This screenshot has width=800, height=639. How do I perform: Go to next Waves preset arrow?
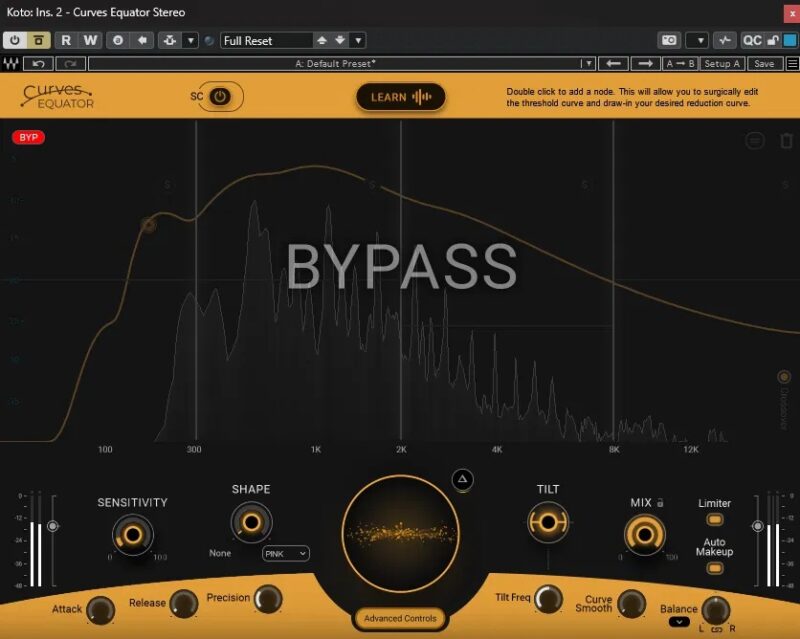pos(645,64)
